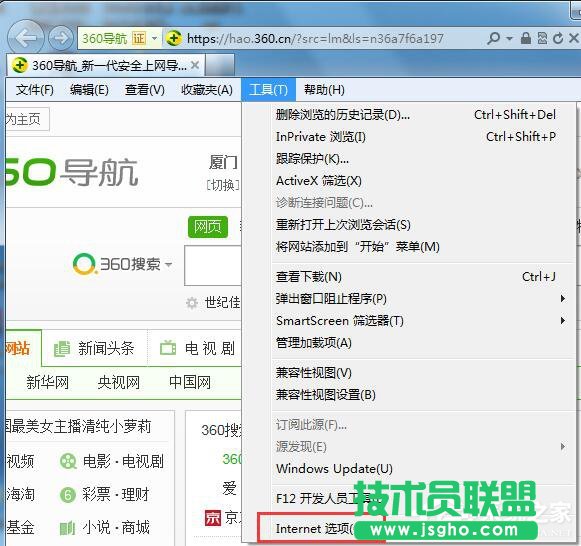Click the 360搜索 search input box
This screenshot has height=546, width=581.
(213, 266)
